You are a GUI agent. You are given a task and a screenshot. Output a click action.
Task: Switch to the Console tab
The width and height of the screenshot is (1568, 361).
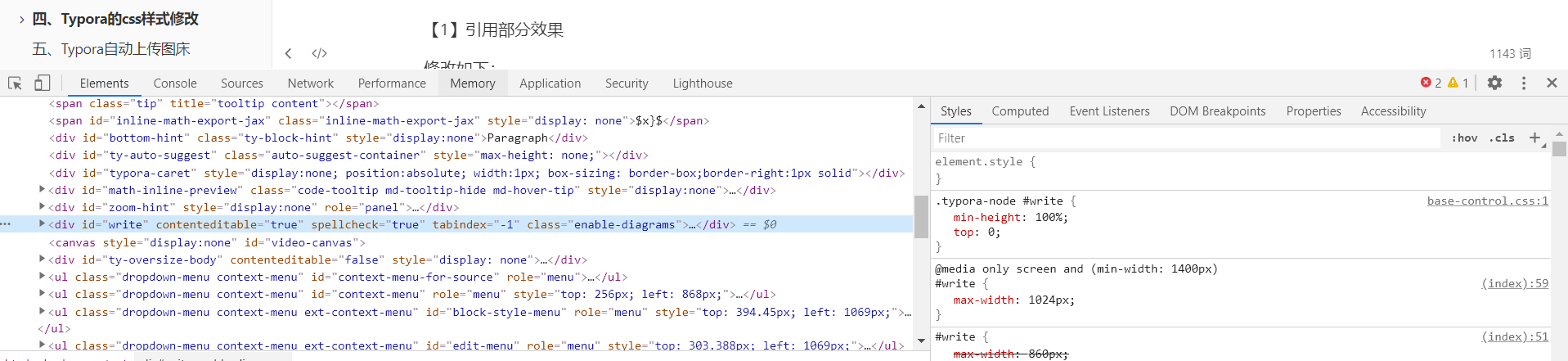click(x=175, y=83)
